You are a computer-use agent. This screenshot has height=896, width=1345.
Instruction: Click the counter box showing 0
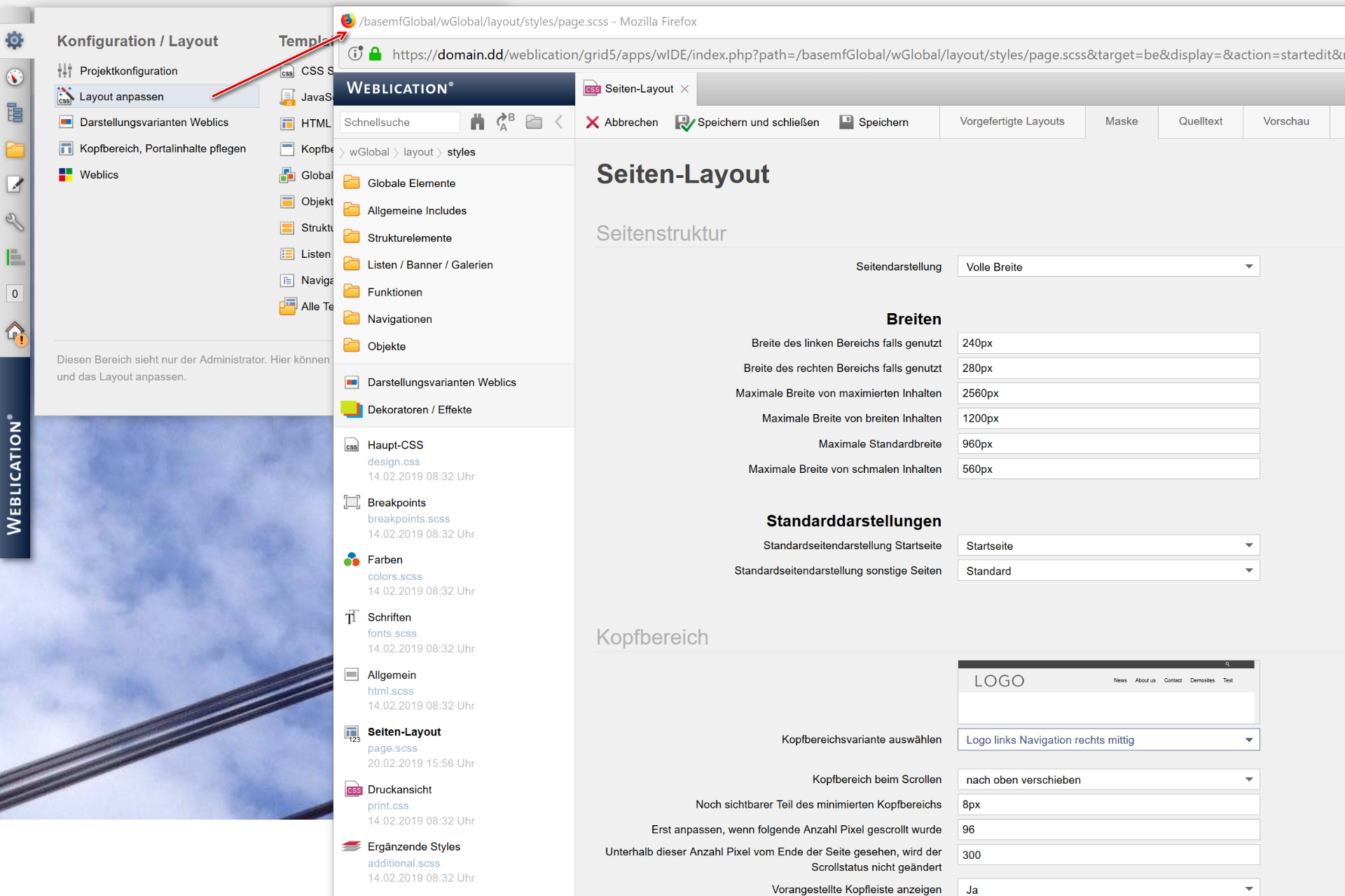click(x=15, y=294)
